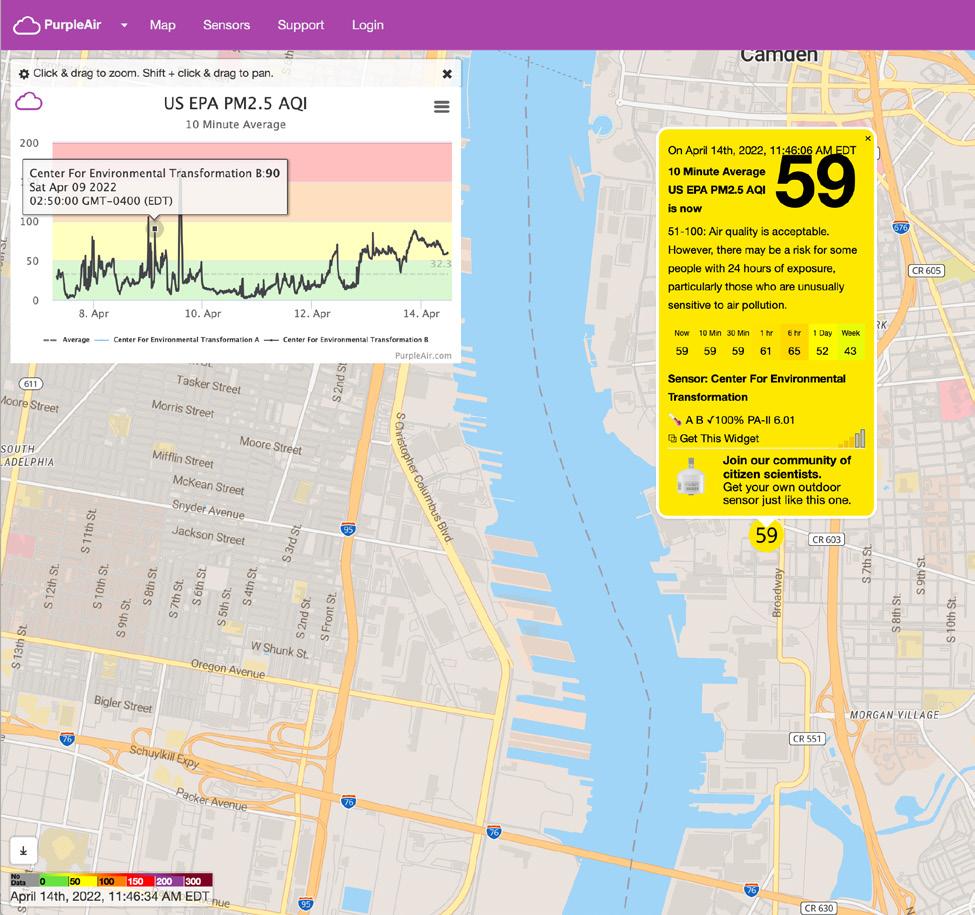Viewport: 975px width, 915px height.
Task: Close the AQI chart panel
Action: coord(447,74)
